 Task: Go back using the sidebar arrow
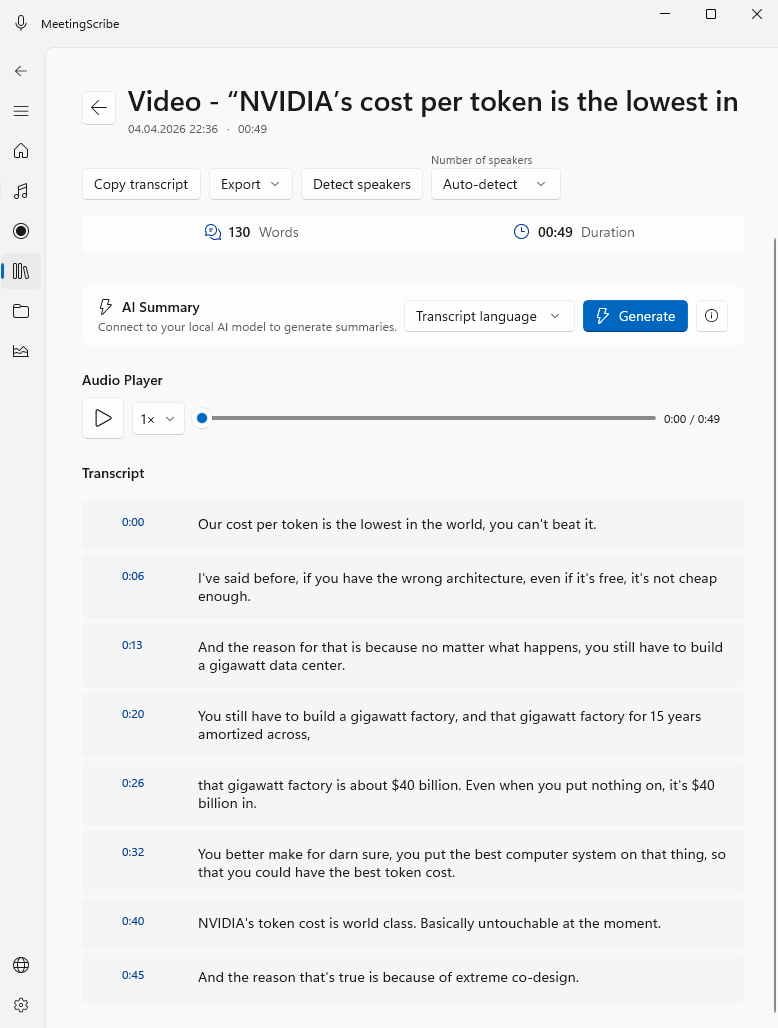[x=21, y=71]
